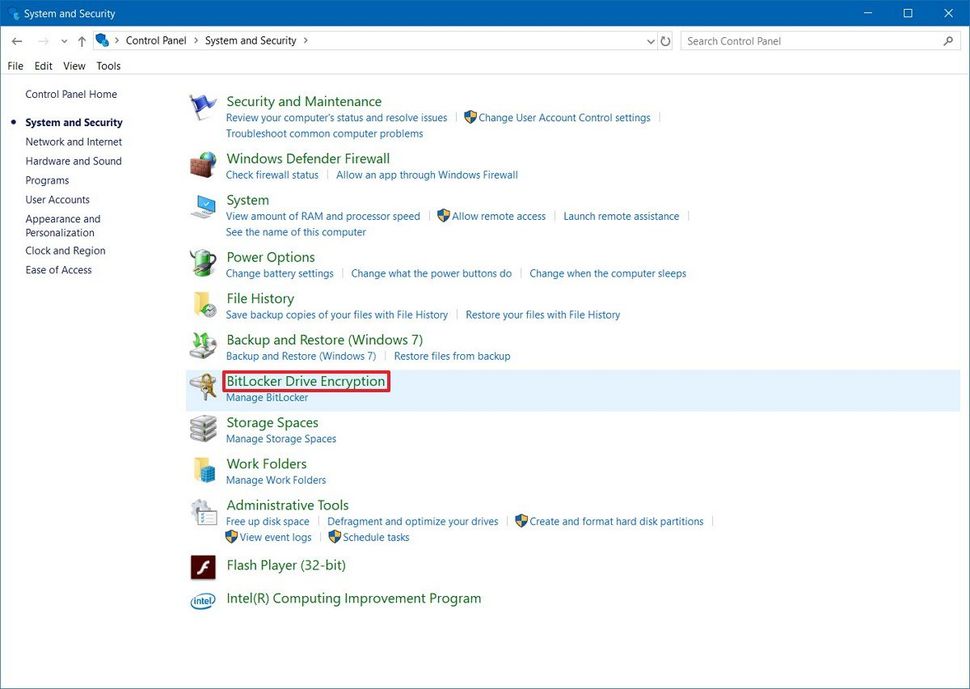Viewport: 970px width, 689px height.
Task: Open Administrative Tools via its icon
Action: [x=202, y=511]
